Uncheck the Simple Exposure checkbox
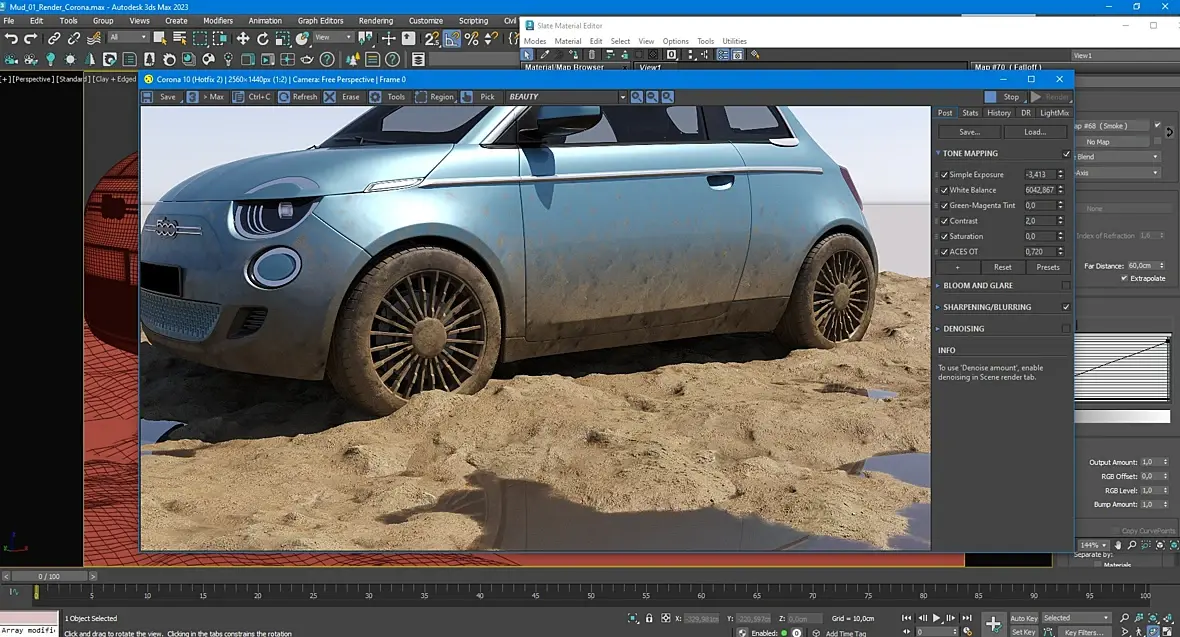Viewport: 1180px width, 637px height. [x=945, y=175]
